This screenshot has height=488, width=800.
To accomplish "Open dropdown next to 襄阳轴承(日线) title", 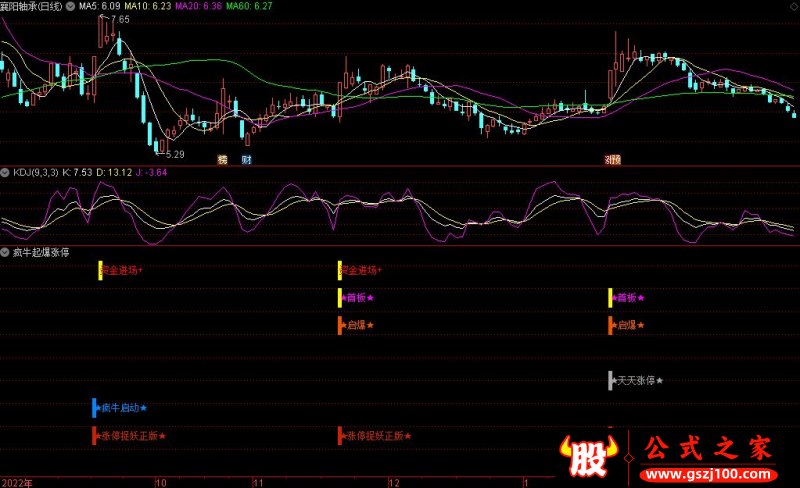I will 68,6.
